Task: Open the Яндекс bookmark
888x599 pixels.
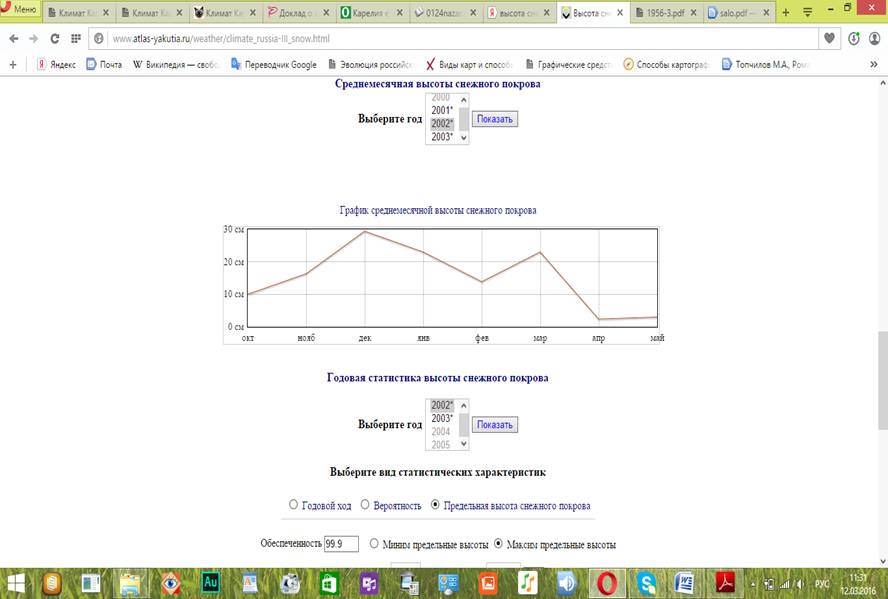Action: point(56,65)
